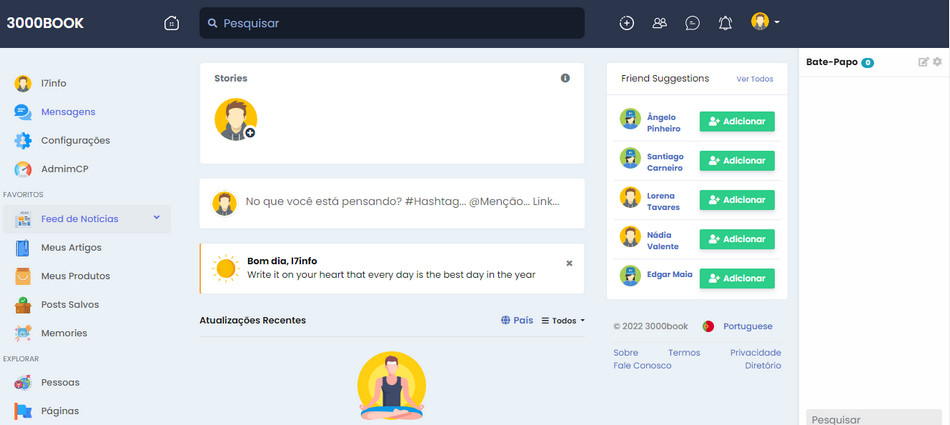Focus the Pesquisar search field in the top bar
Screen dimensions: 950x425
(x=392, y=23)
